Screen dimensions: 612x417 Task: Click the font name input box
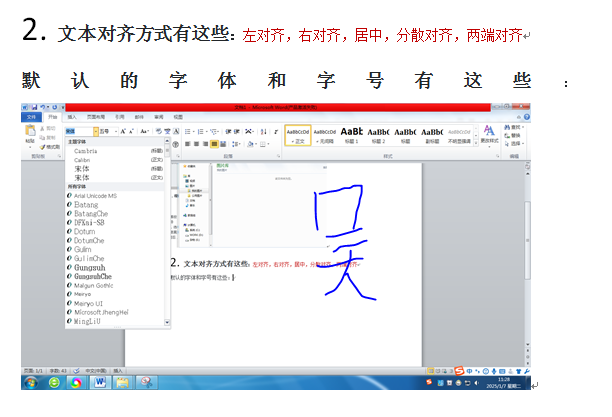tap(79, 132)
